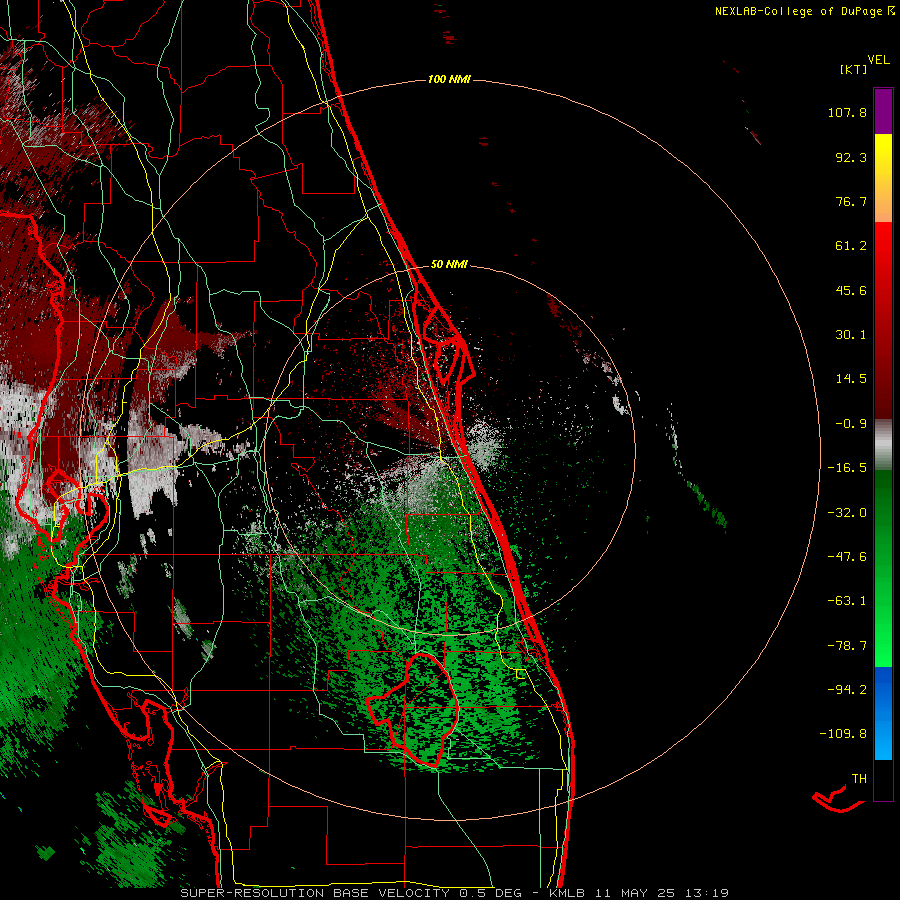
Task: Pick the red segment of the velocity color bar
Action: click(883, 320)
